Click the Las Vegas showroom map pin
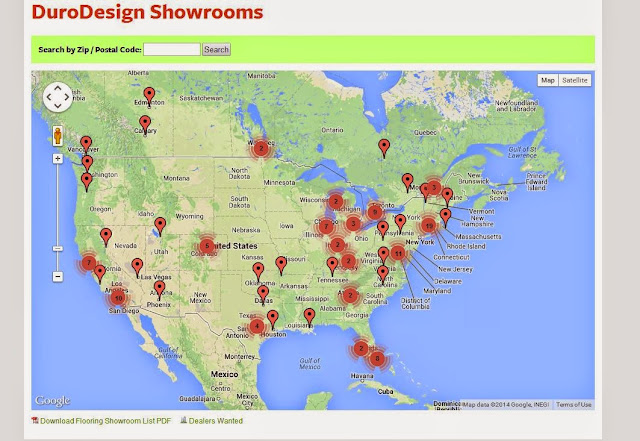The height and width of the screenshot is (441, 640). [137, 267]
